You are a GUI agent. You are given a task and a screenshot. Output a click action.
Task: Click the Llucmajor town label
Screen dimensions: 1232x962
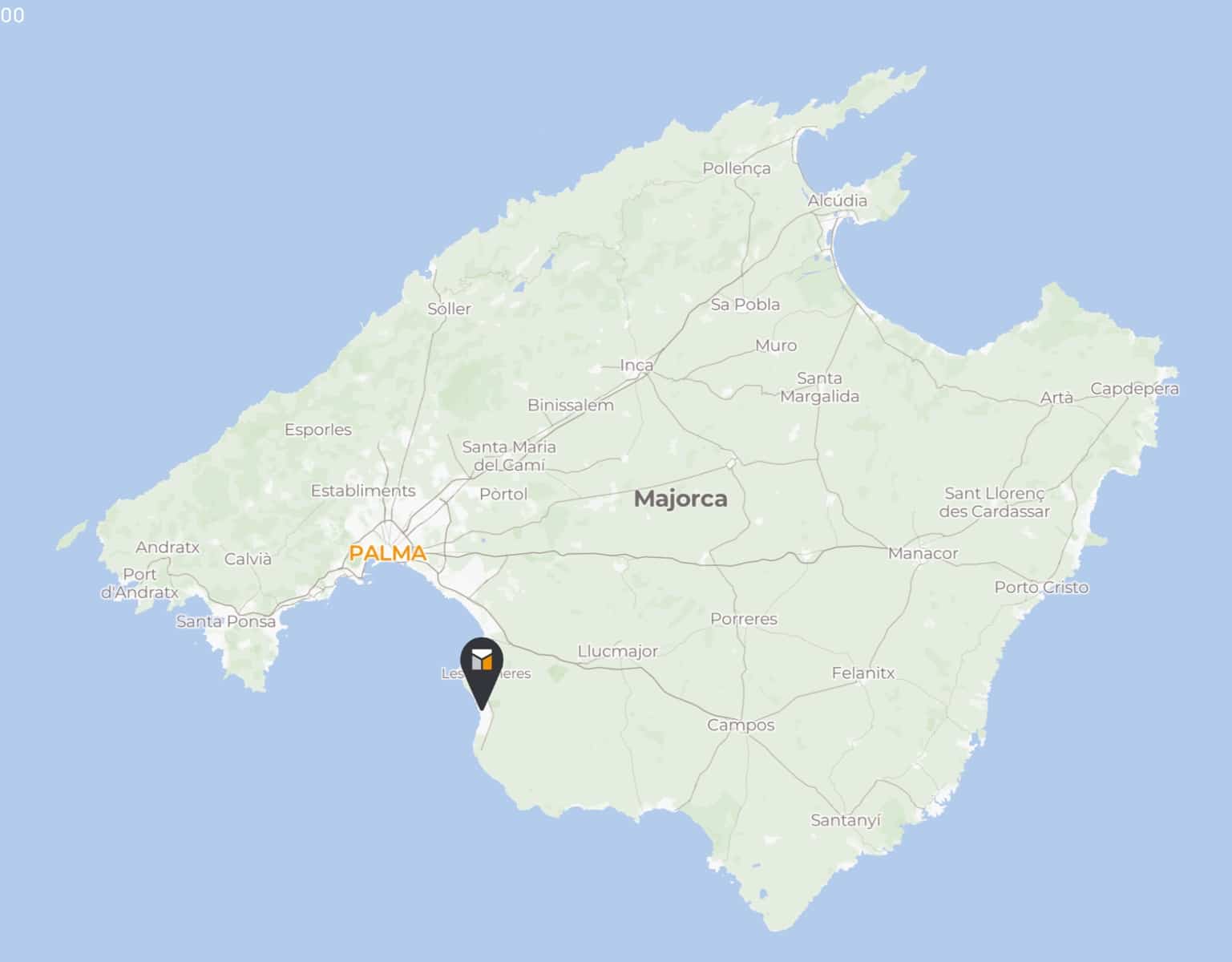(x=617, y=651)
